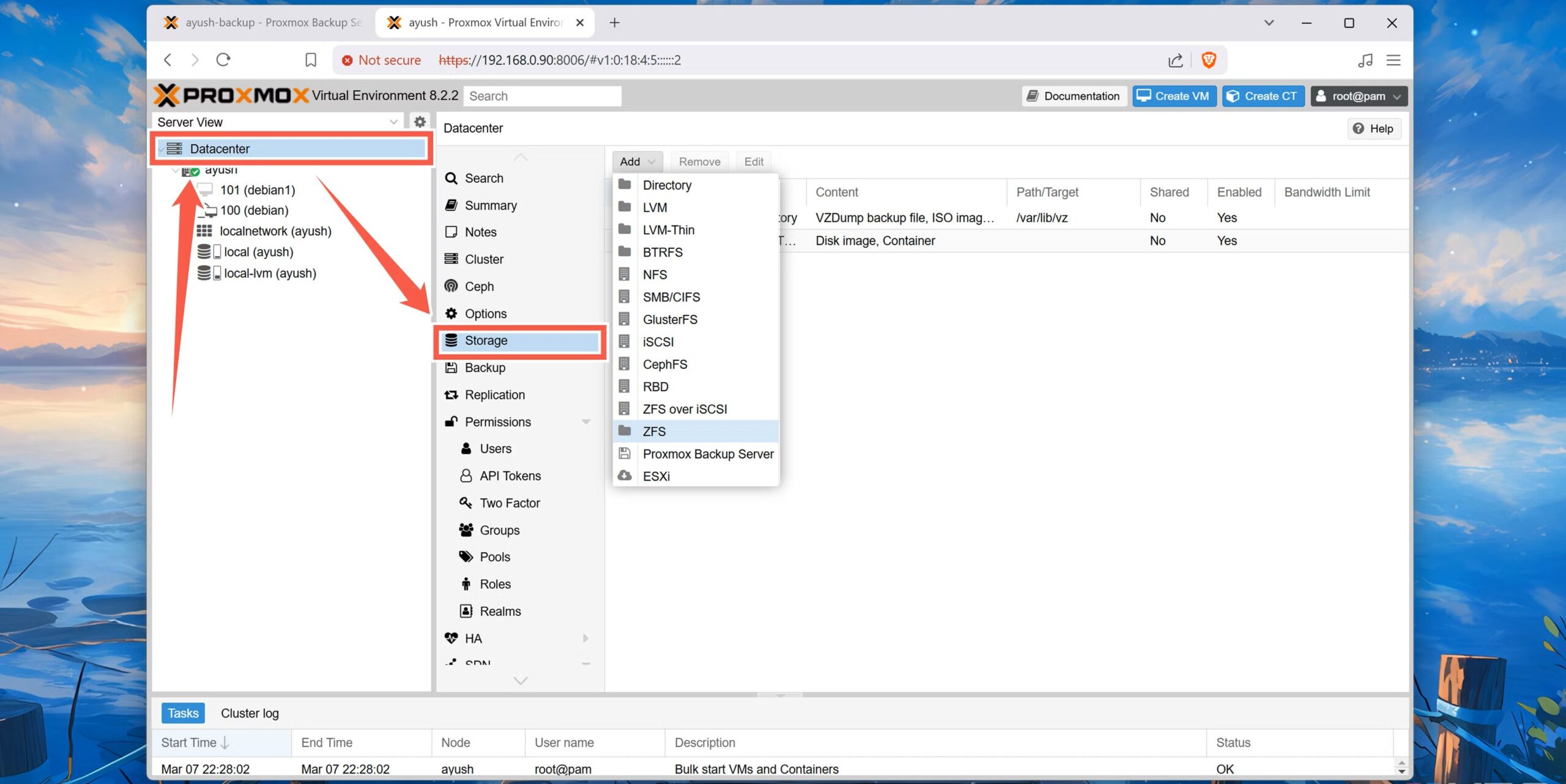
Task: Click the bookmark icon in the address bar
Action: [311, 60]
